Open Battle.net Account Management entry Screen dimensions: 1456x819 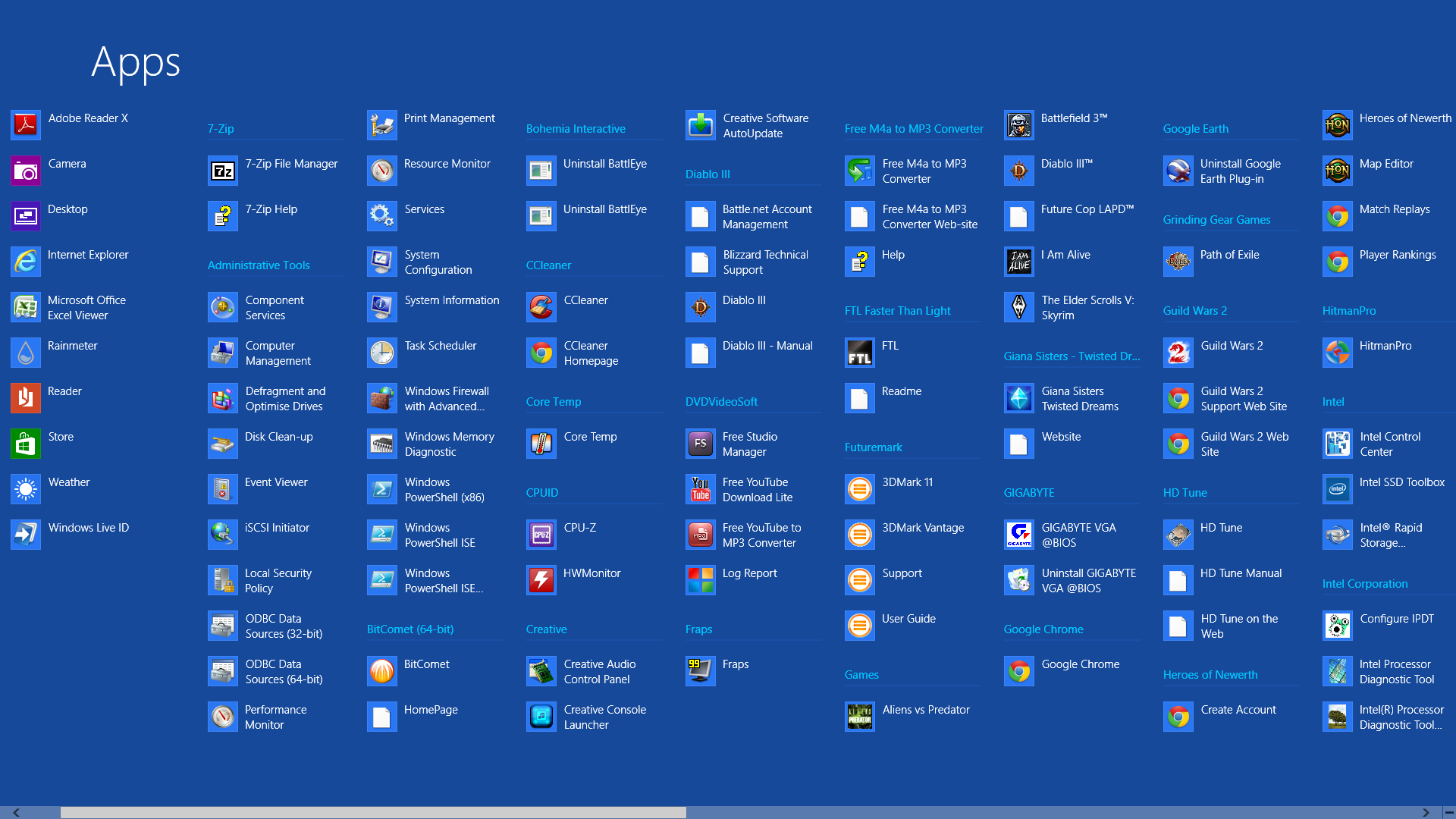(749, 216)
